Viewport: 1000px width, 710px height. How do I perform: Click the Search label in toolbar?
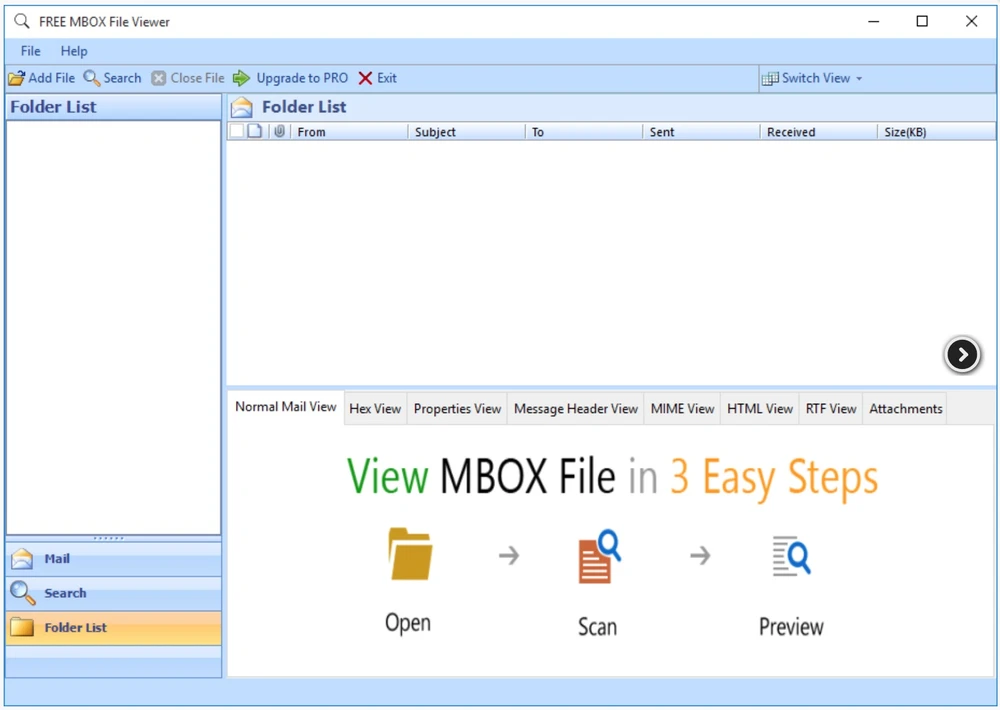pyautogui.click(x=122, y=78)
